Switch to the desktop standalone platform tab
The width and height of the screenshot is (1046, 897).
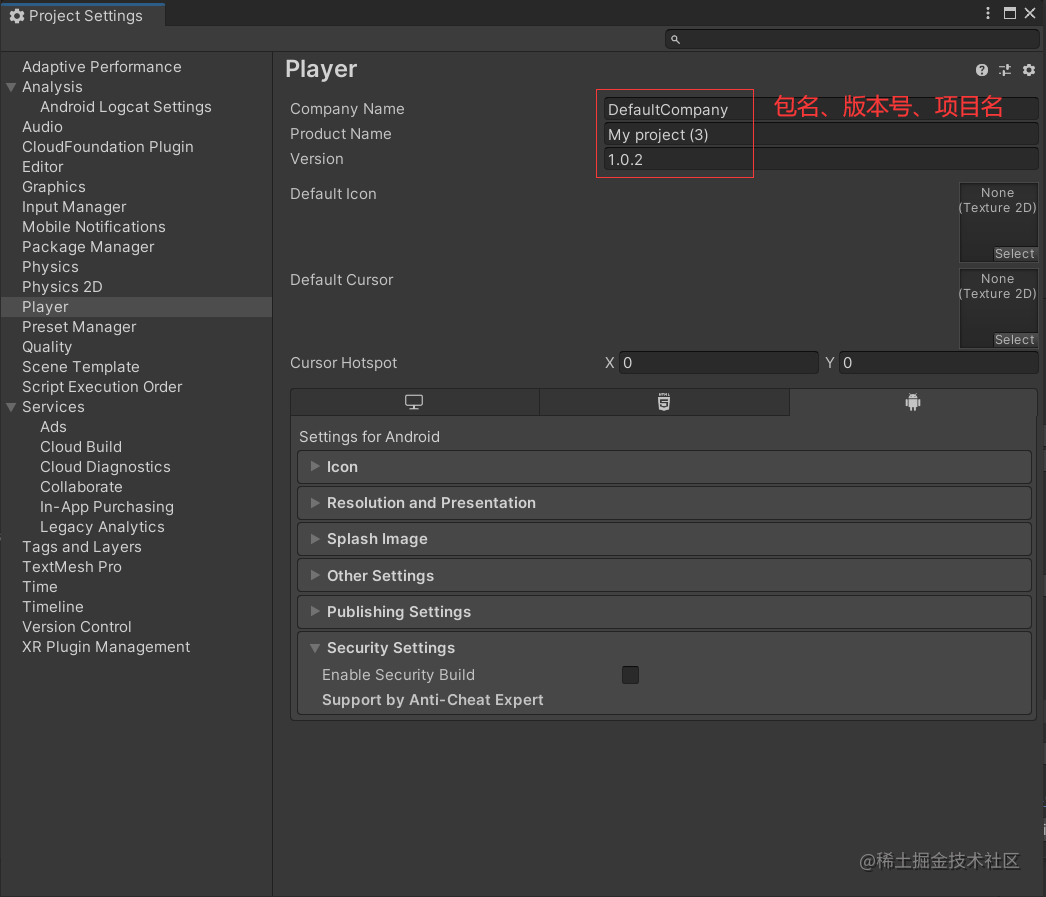pyautogui.click(x=414, y=402)
